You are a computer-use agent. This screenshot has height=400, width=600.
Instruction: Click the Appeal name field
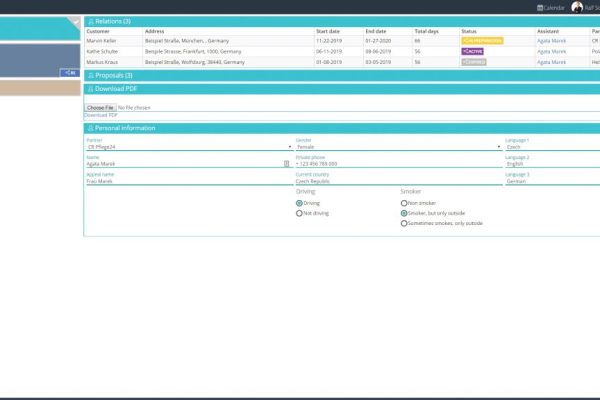[189, 181]
